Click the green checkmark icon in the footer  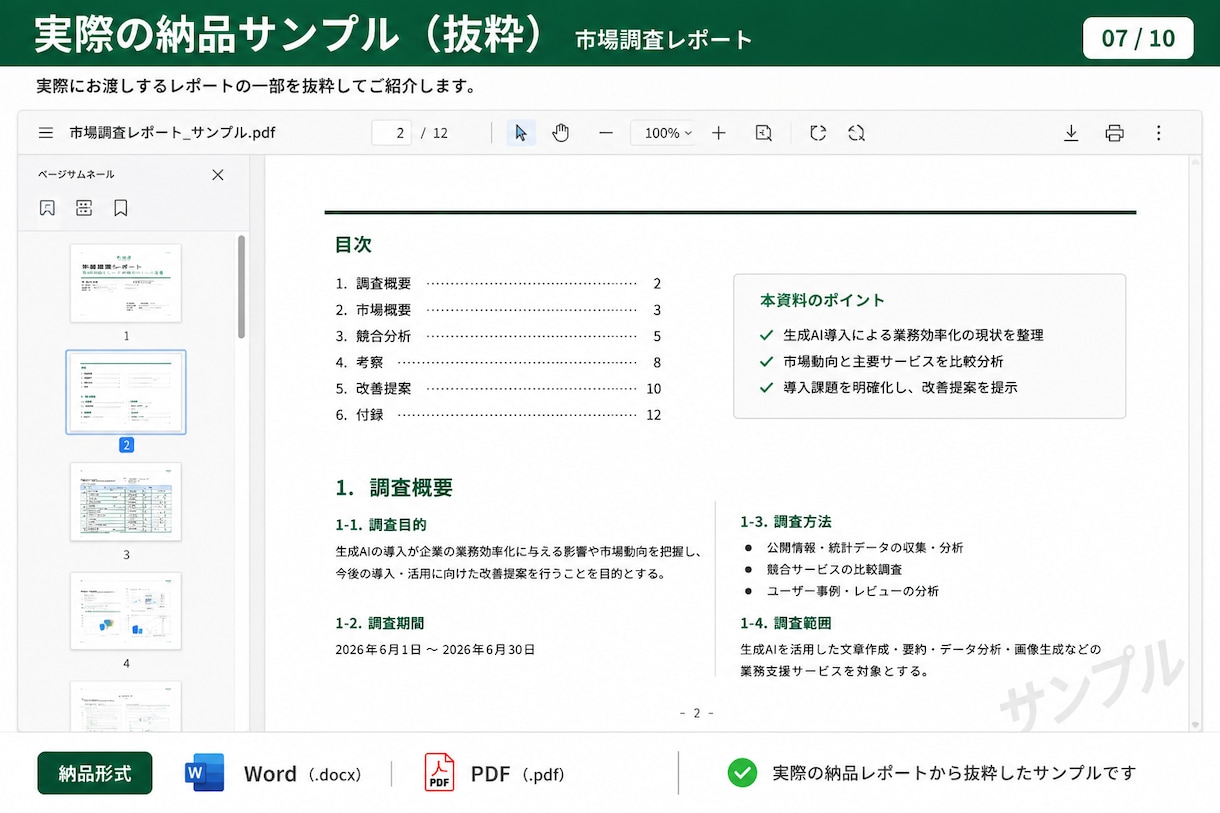coord(742,773)
